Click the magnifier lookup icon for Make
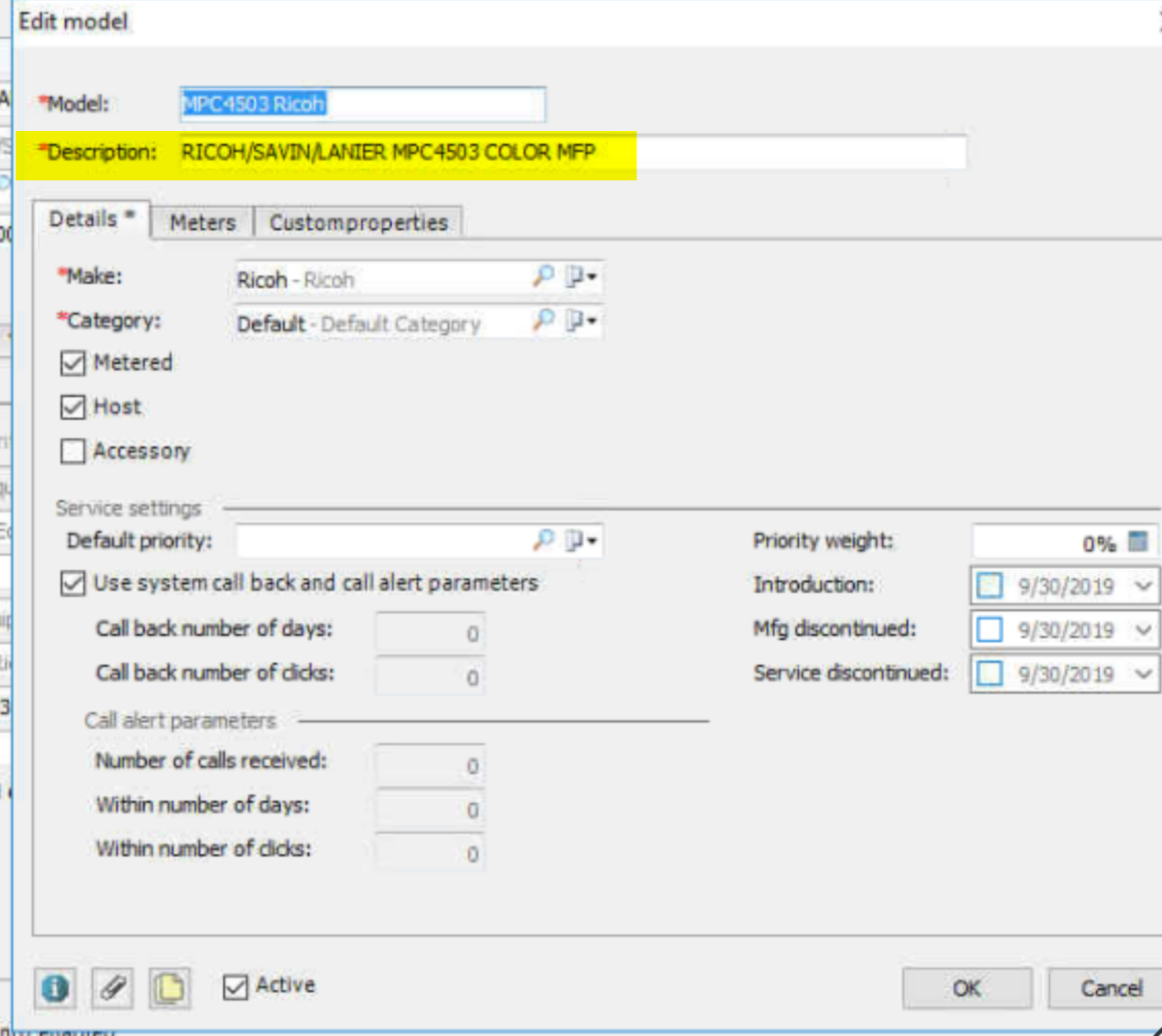The image size is (1162, 1036). point(543,276)
